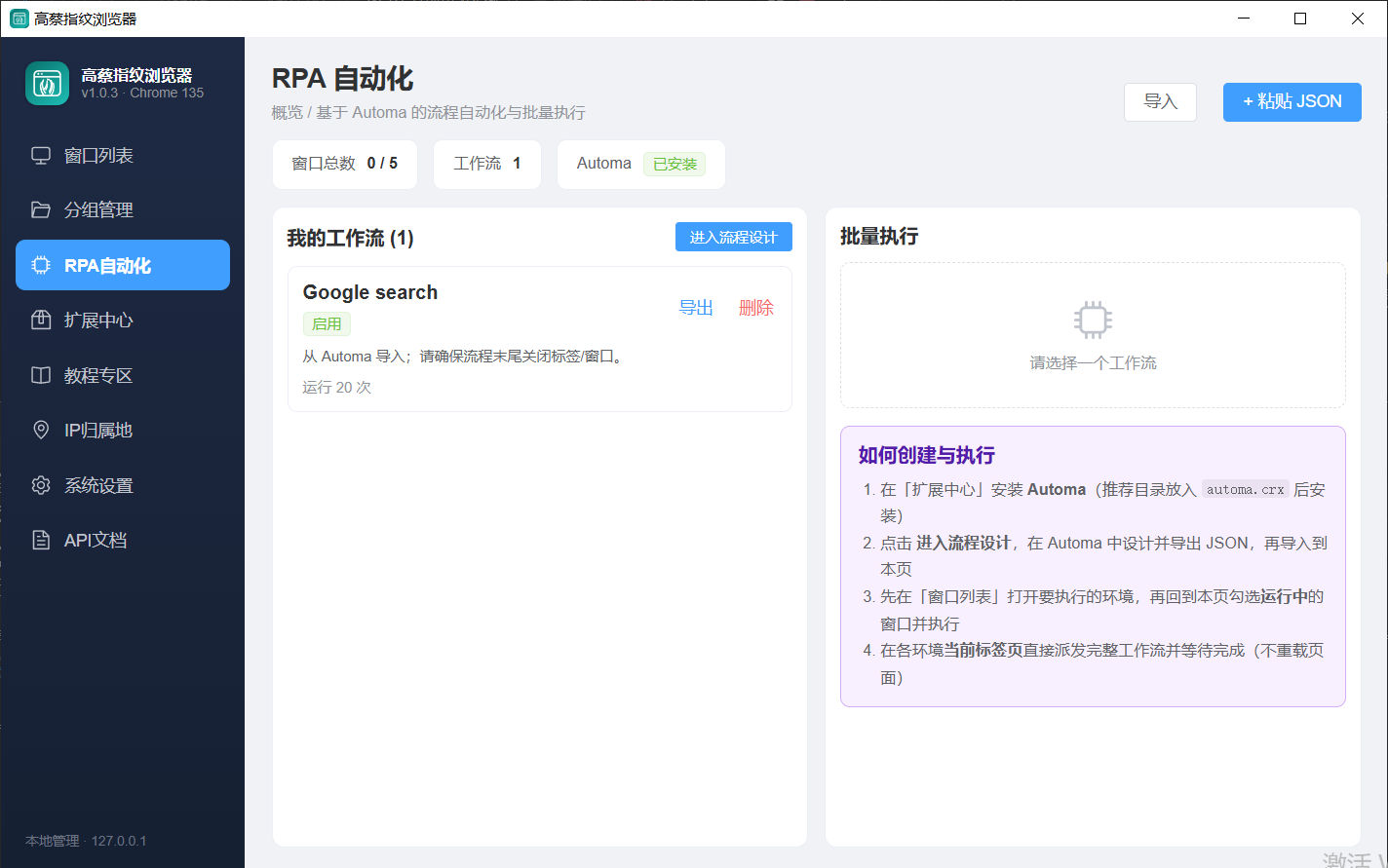1388x868 pixels.
Task: Open 系统设置 in the sidebar
Action: point(123,485)
